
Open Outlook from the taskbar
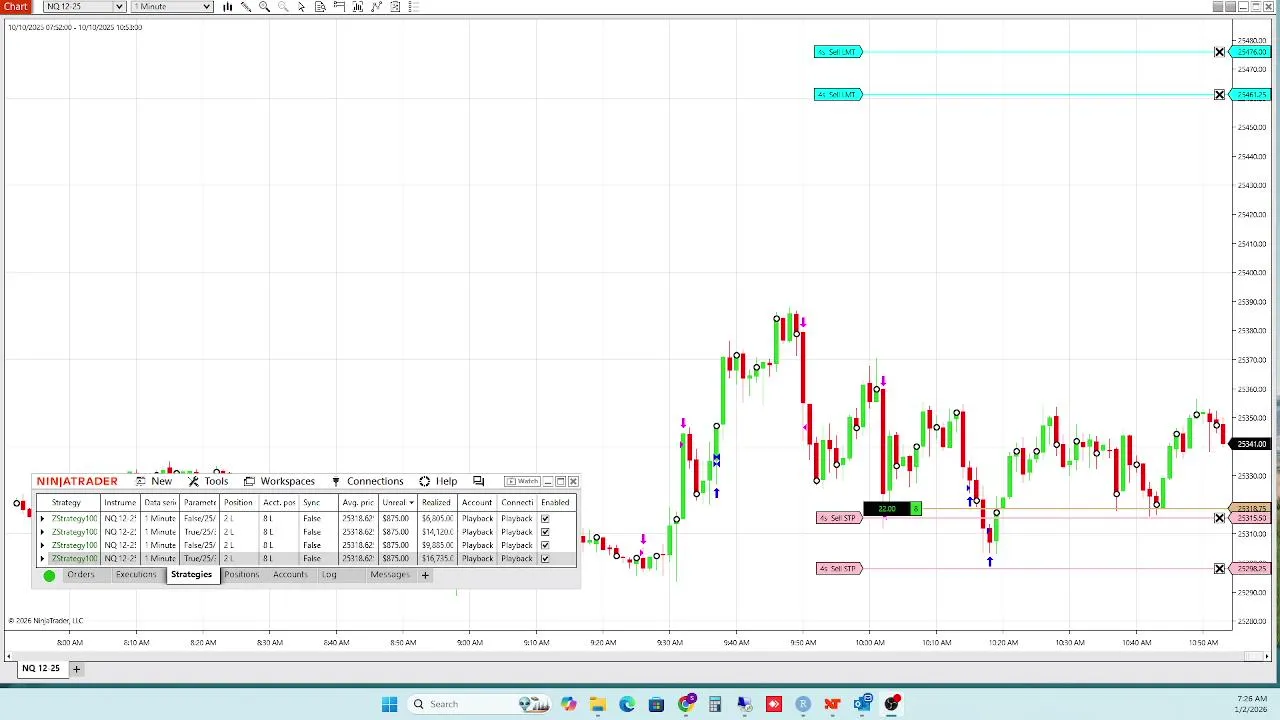(x=862, y=704)
